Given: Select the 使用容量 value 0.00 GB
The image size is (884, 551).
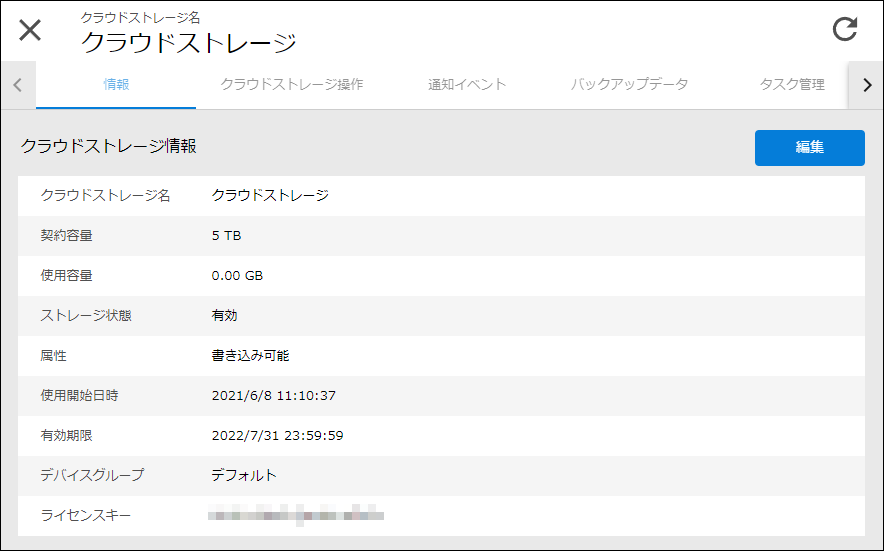Looking at the screenshot, I should [x=237, y=276].
